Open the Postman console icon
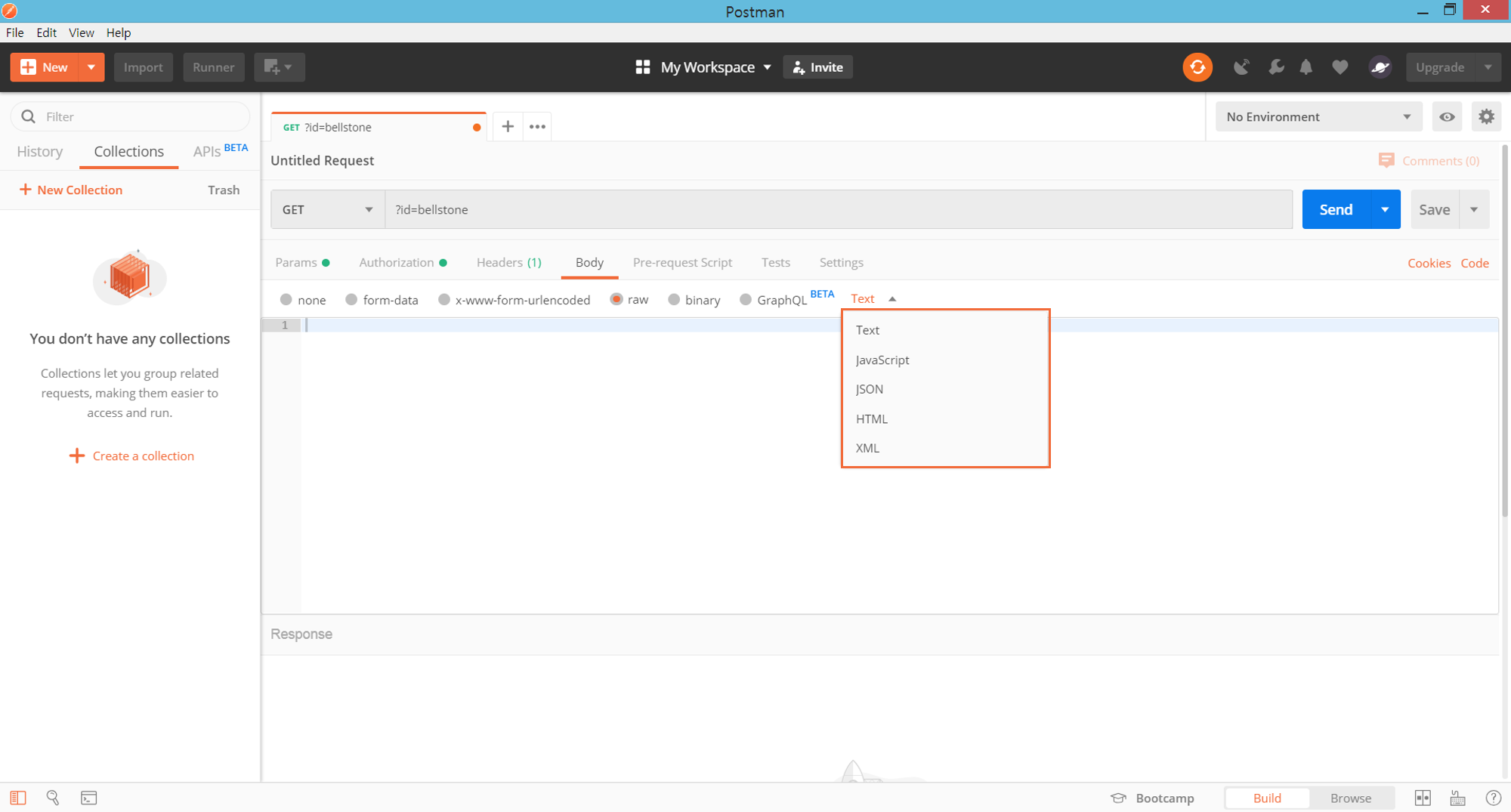This screenshot has width=1511, height=812. 89,798
